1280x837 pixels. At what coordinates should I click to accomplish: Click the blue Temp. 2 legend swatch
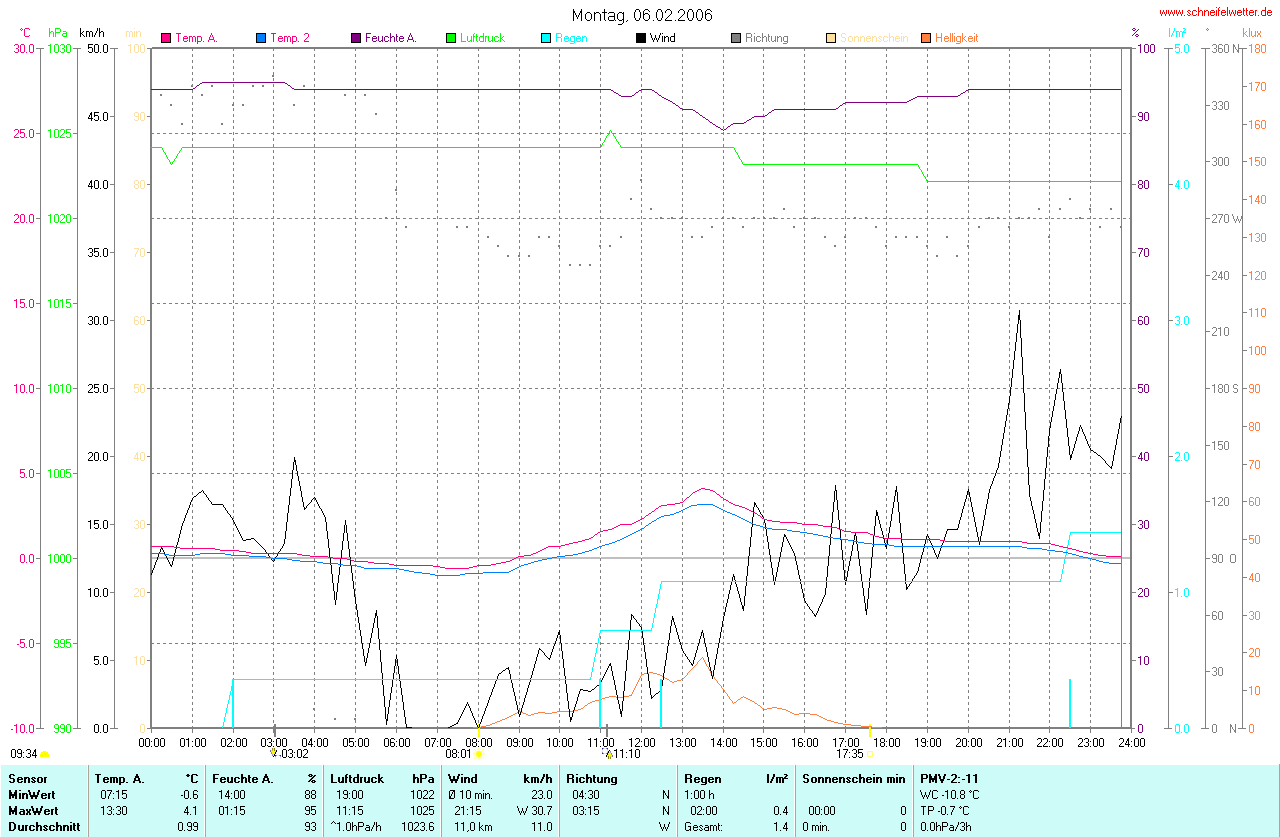tap(261, 38)
